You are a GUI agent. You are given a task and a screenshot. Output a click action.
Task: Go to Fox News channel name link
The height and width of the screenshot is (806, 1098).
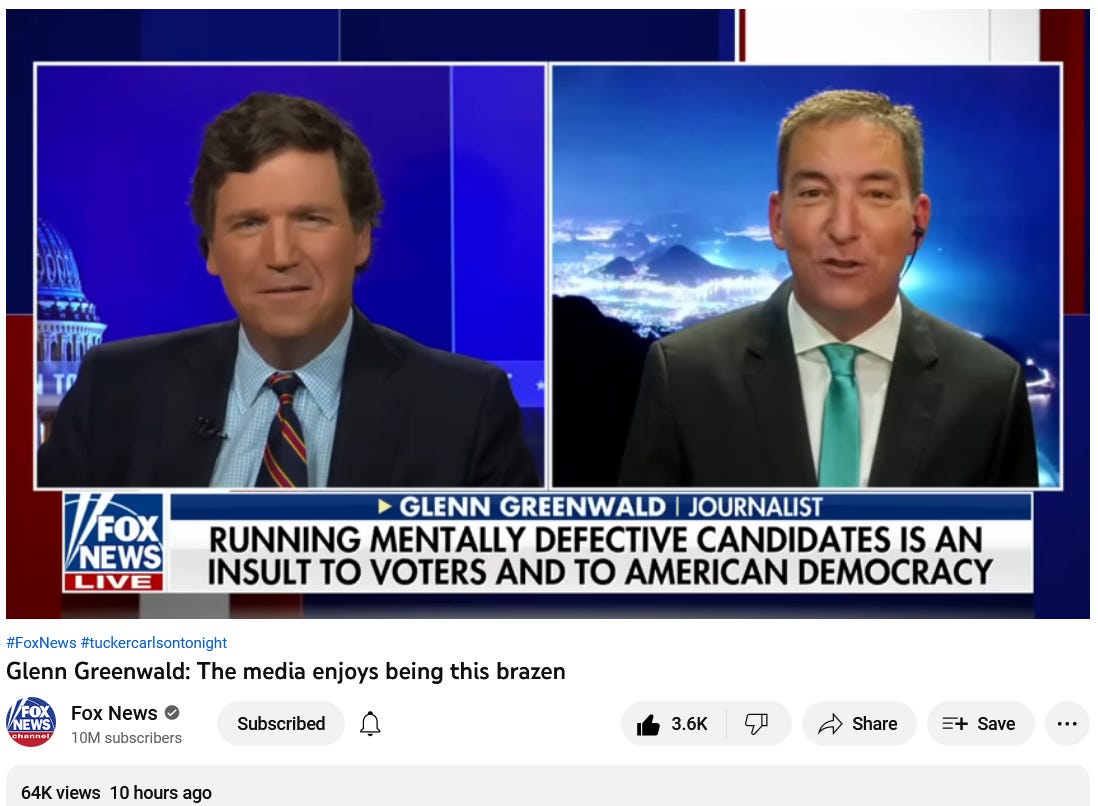click(x=114, y=713)
